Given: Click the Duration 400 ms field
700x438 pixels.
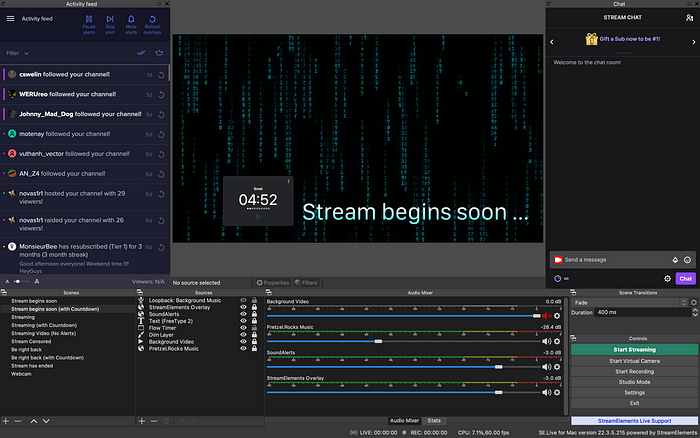Looking at the screenshot, I should pyautogui.click(x=643, y=313).
